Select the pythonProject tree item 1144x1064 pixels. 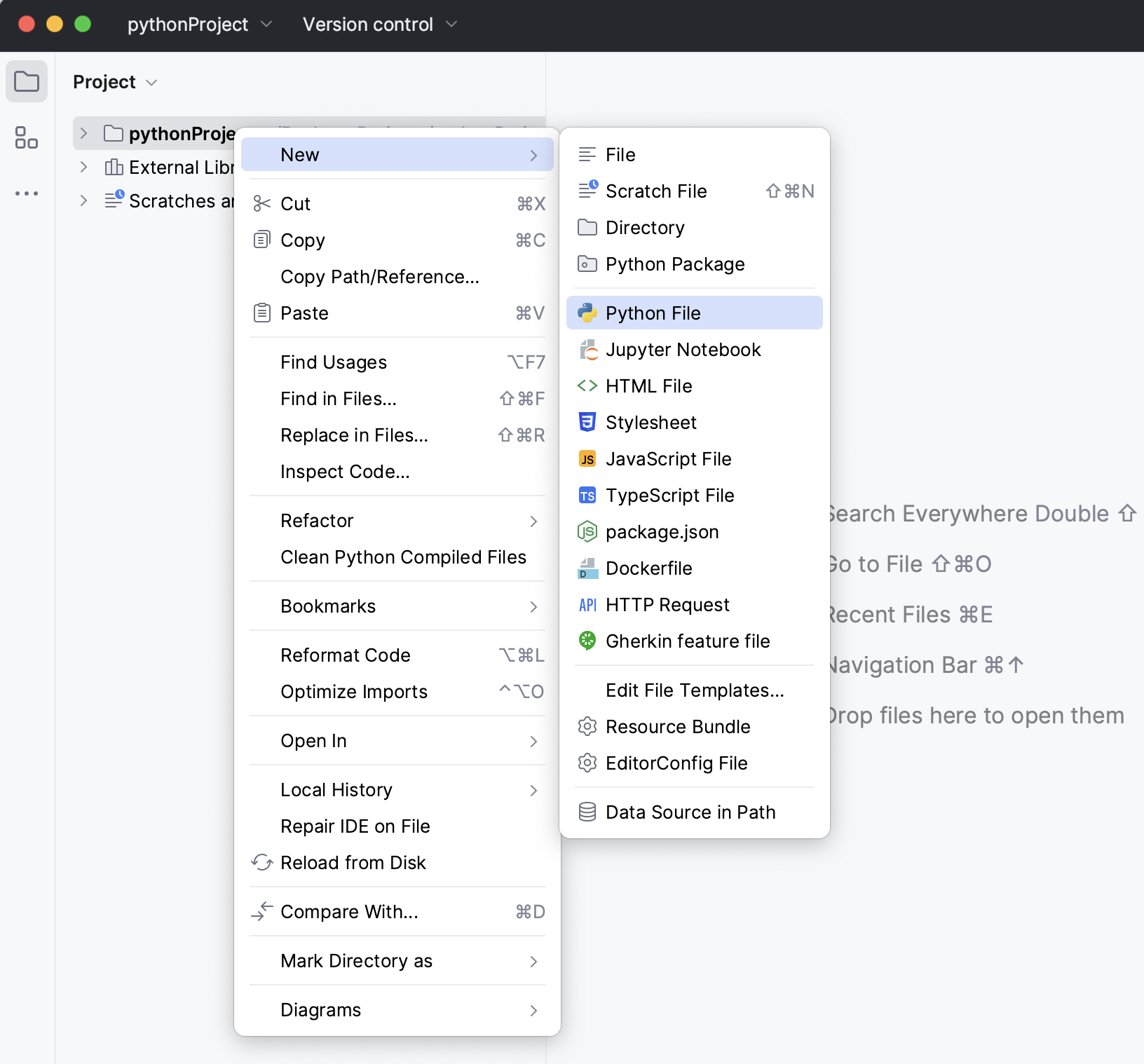pos(179,133)
